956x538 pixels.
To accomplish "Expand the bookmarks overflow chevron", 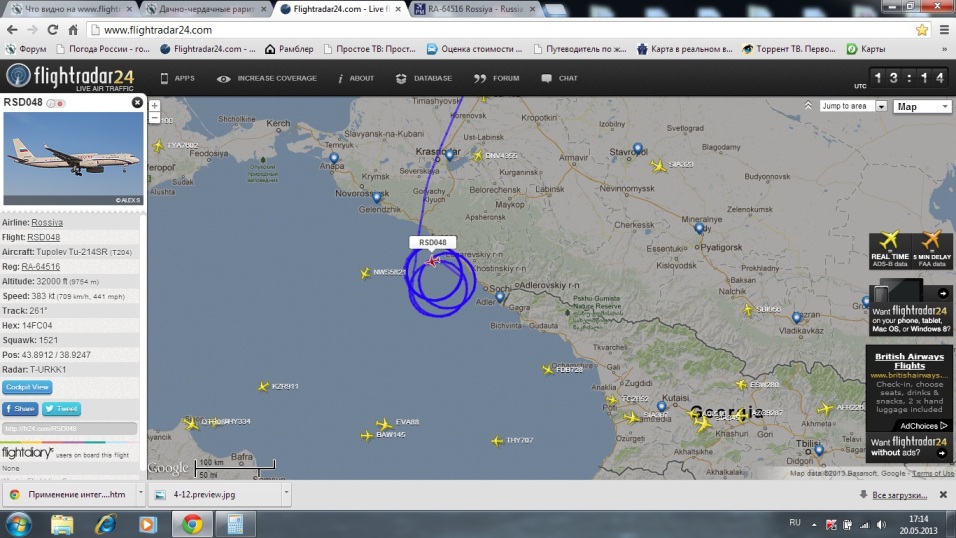I will point(944,49).
